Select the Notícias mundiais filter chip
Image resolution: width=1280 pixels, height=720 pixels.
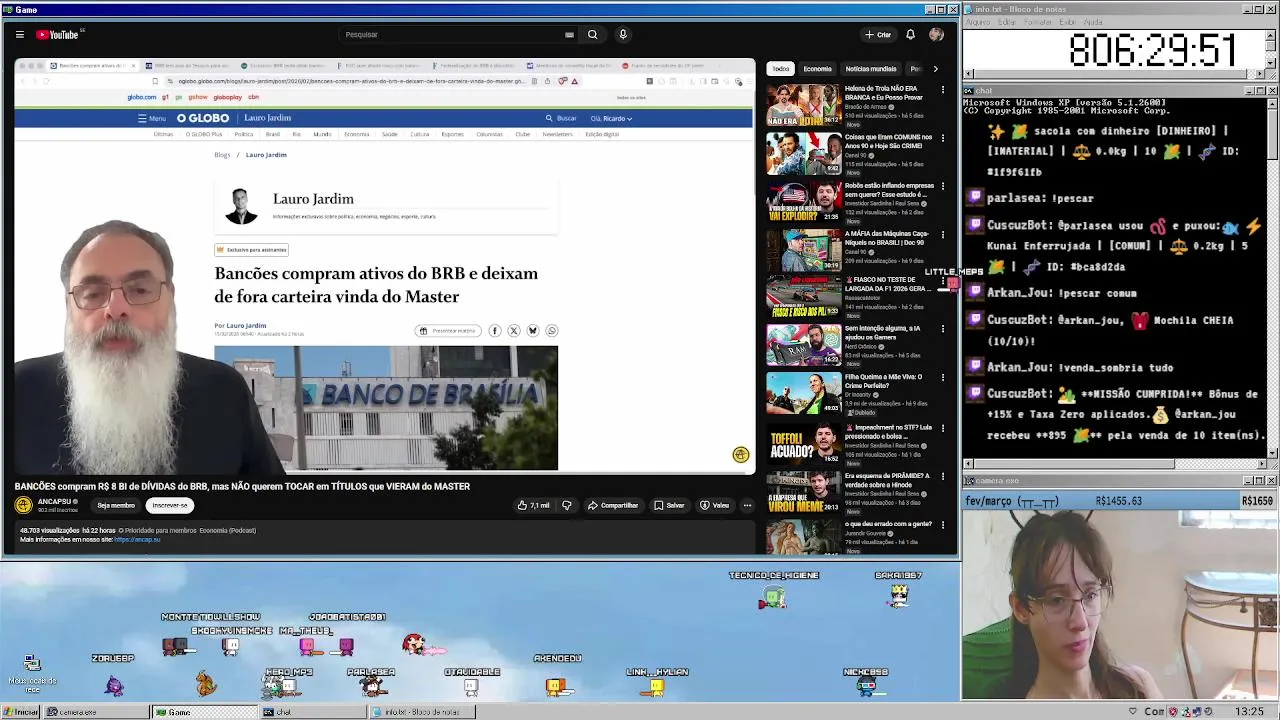point(871,69)
